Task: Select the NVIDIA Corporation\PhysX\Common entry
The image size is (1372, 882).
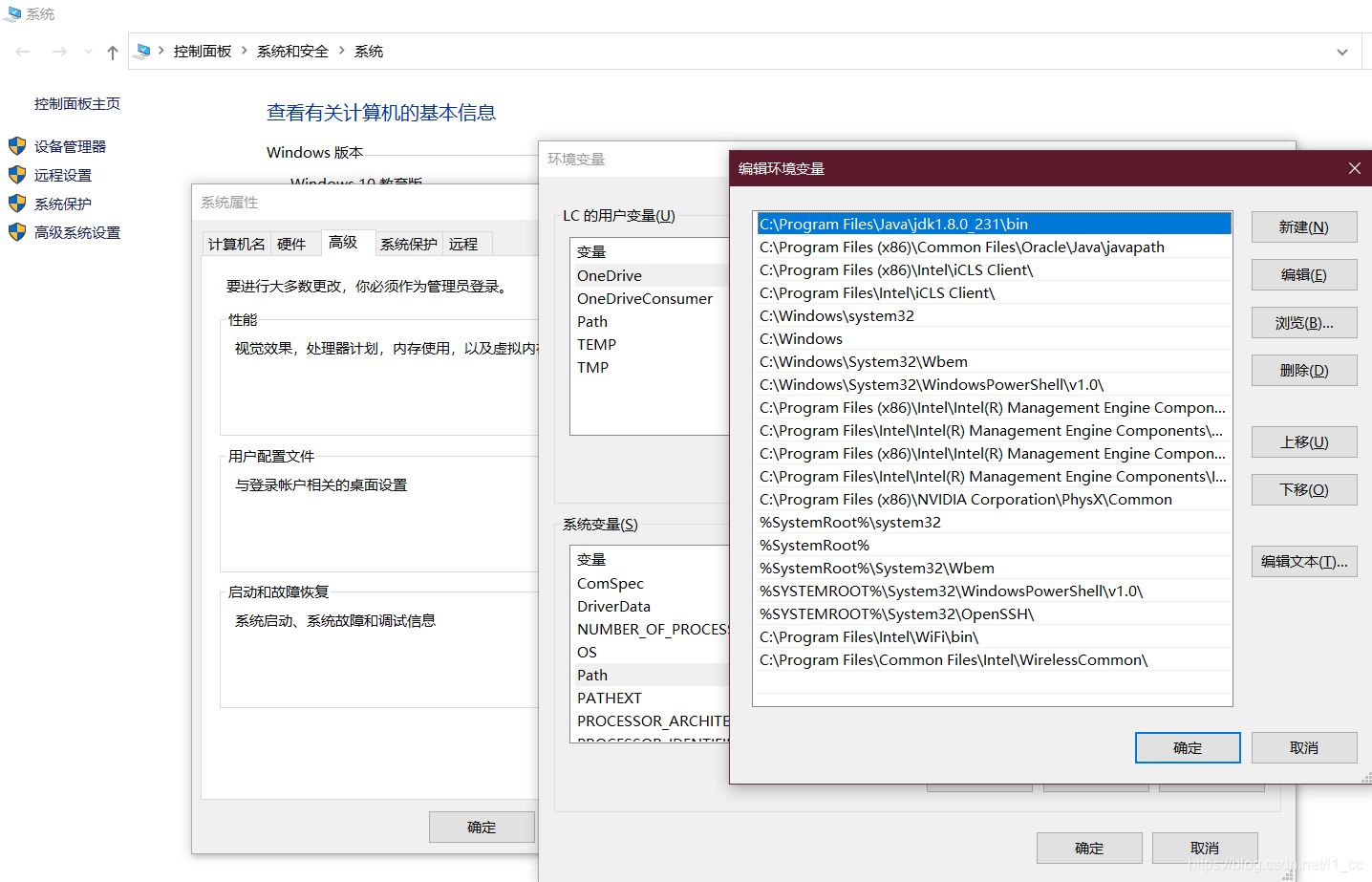Action: 993,499
